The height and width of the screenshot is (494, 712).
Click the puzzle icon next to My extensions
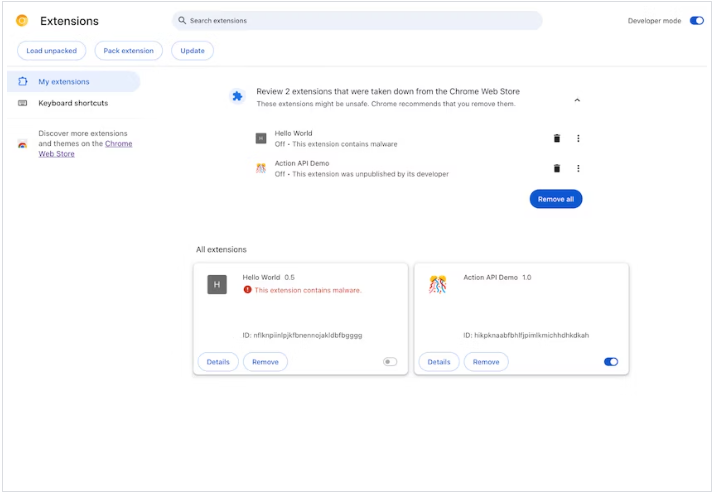pos(23,82)
